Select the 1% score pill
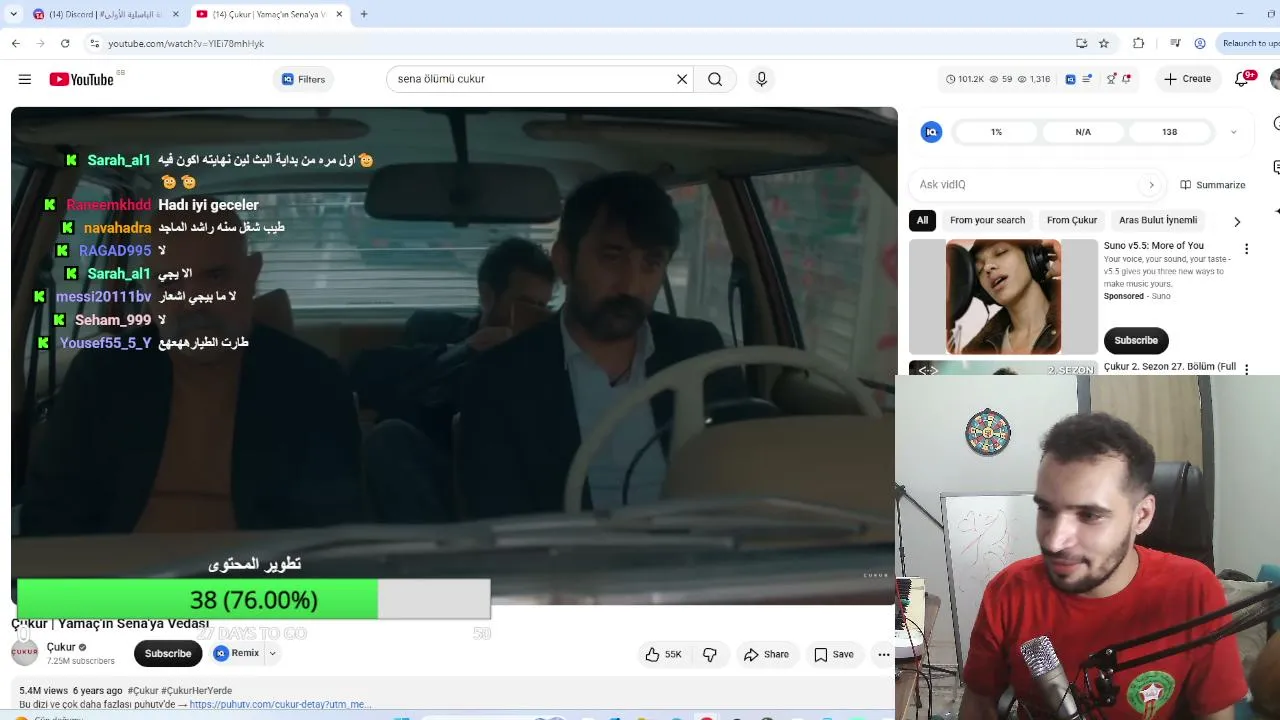The height and width of the screenshot is (720, 1280). 996,132
